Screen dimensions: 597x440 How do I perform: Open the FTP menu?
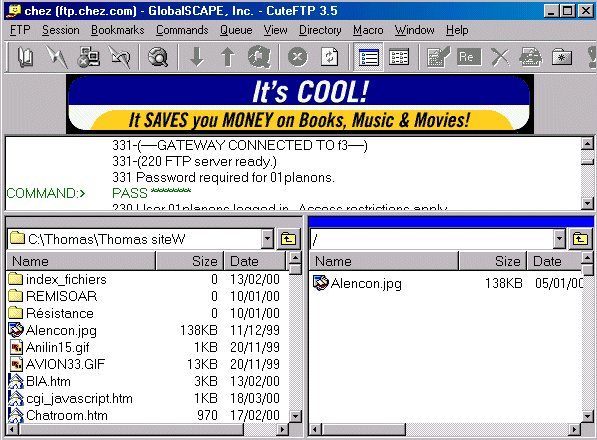pos(20,30)
